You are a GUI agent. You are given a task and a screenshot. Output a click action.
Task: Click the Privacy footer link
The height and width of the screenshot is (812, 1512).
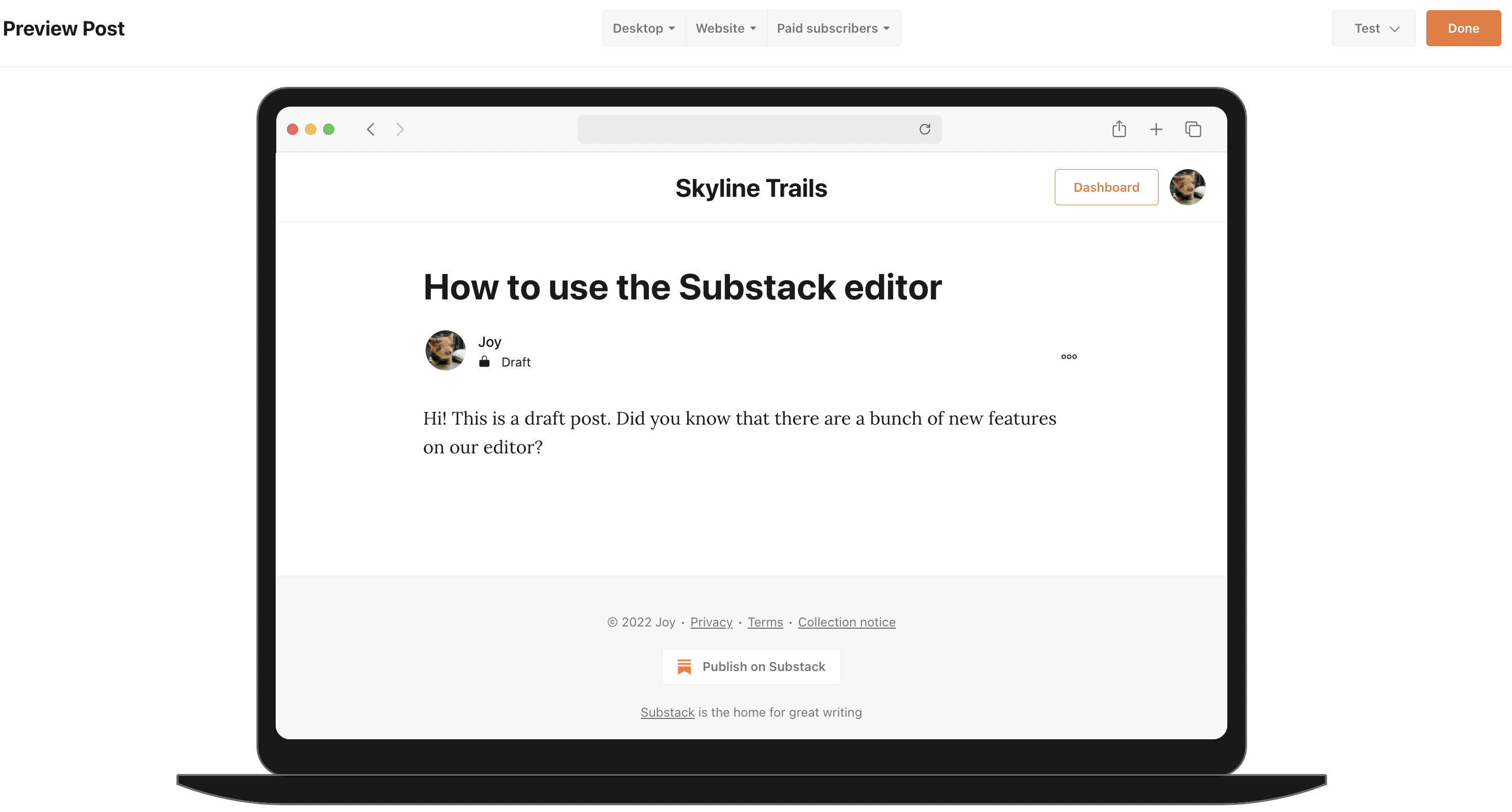point(711,622)
